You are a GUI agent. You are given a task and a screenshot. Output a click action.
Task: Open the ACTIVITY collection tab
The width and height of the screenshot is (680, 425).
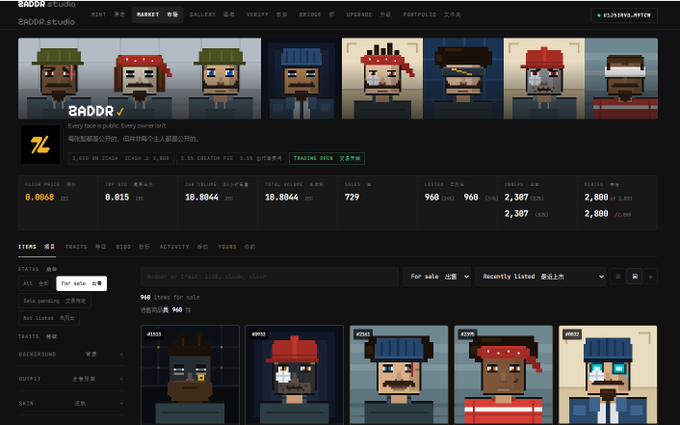[184, 247]
